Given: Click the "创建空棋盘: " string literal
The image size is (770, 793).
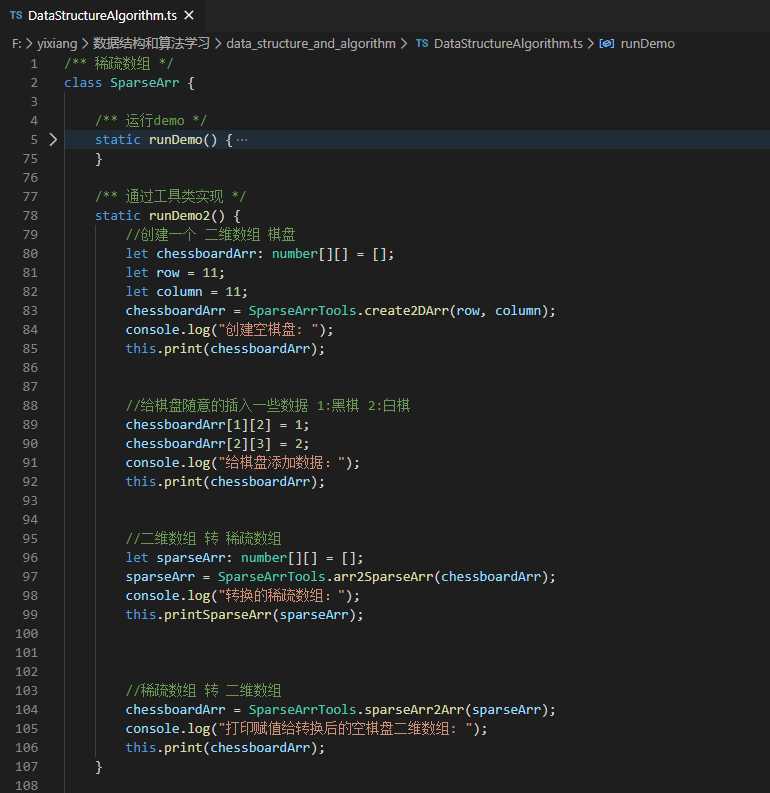Looking at the screenshot, I should 268,330.
